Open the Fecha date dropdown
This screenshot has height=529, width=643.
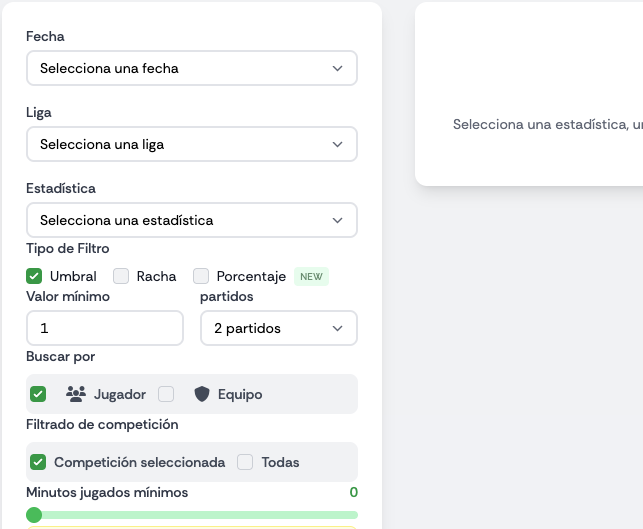(192, 68)
